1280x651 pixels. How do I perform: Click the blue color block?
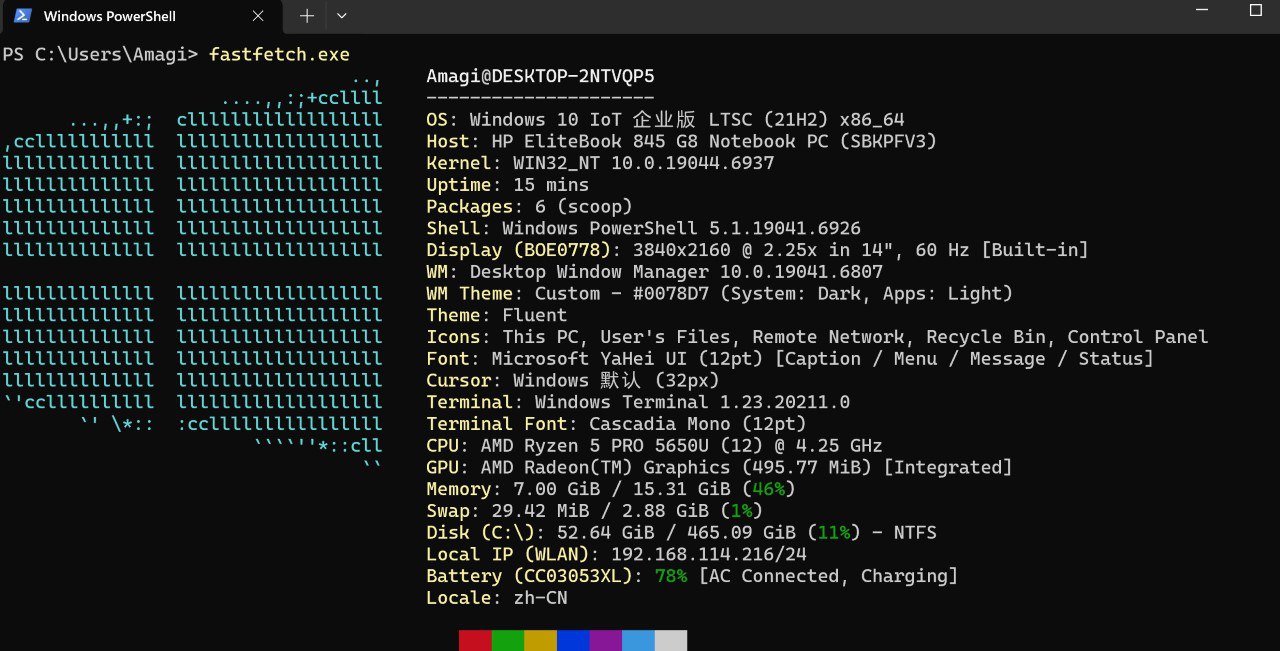572,640
